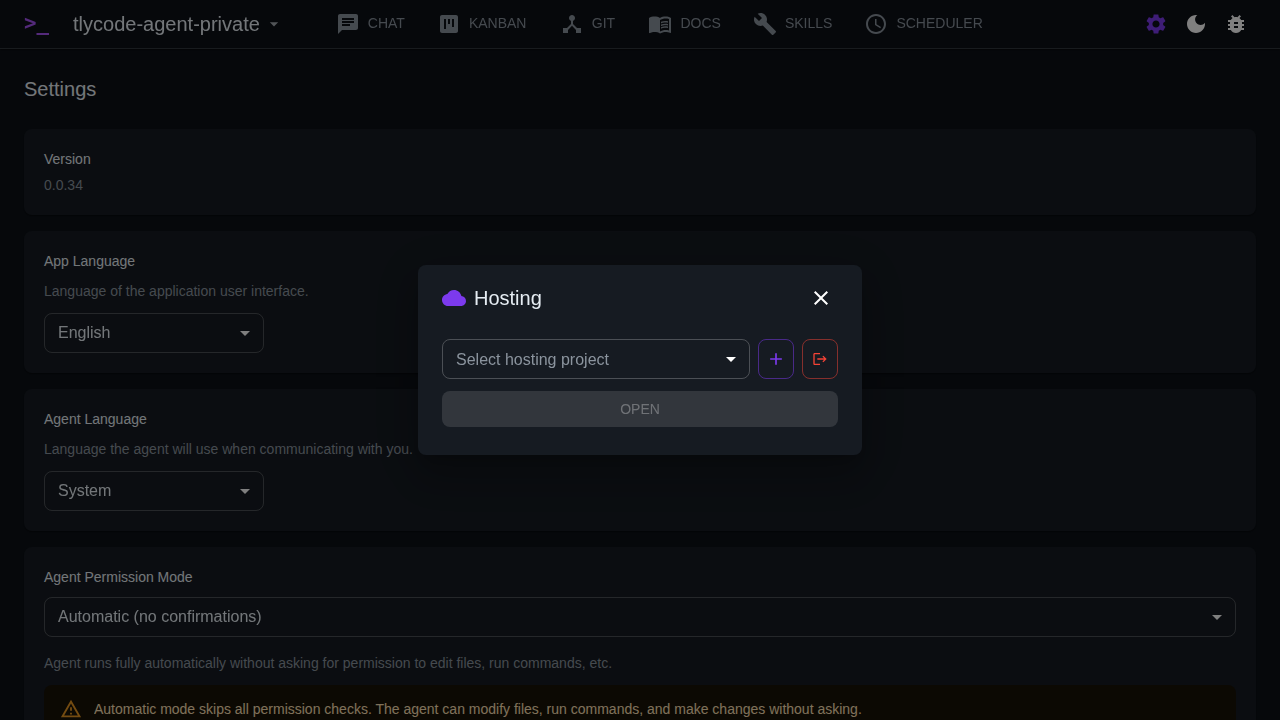This screenshot has height=720, width=1280.
Task: Click the Skills wrench icon
Action: [x=765, y=24]
